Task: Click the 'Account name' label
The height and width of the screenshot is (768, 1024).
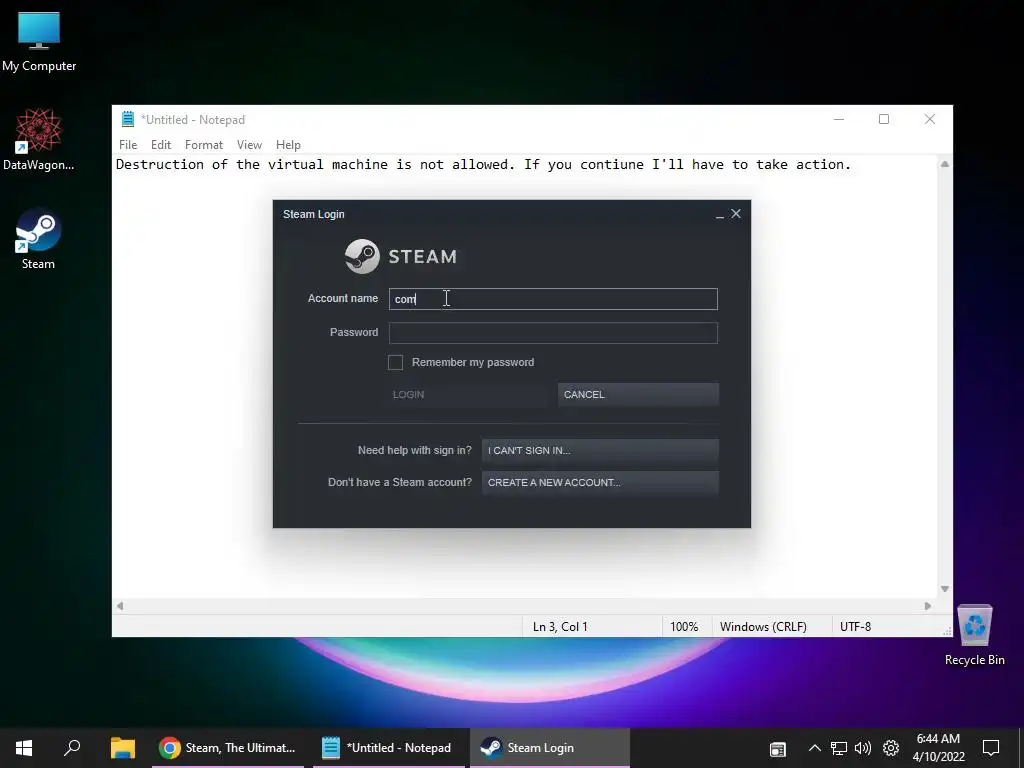Action: [x=343, y=298]
